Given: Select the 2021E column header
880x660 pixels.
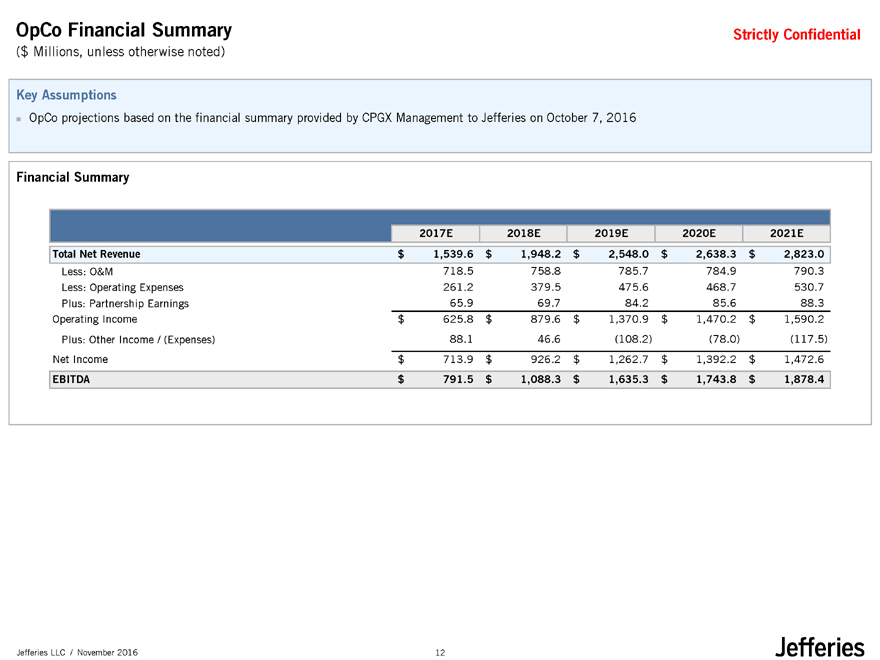Looking at the screenshot, I should [786, 233].
